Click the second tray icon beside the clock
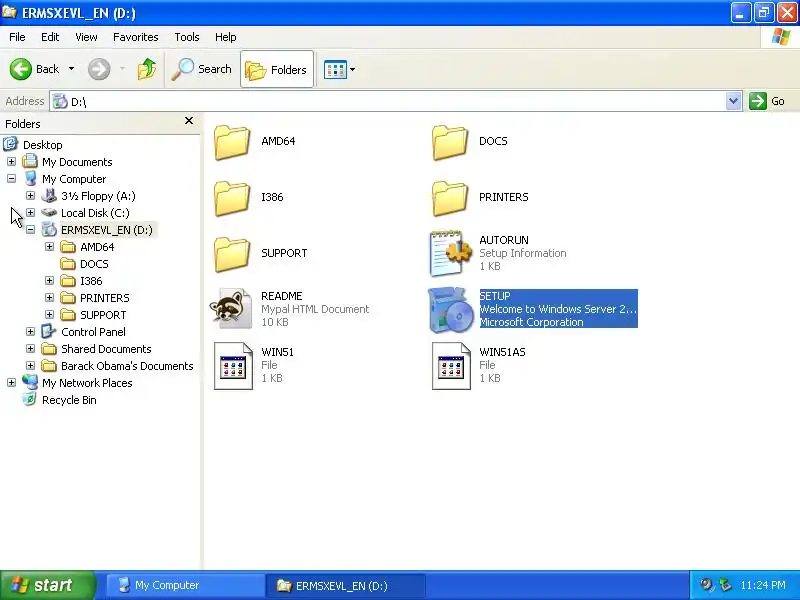 724,585
